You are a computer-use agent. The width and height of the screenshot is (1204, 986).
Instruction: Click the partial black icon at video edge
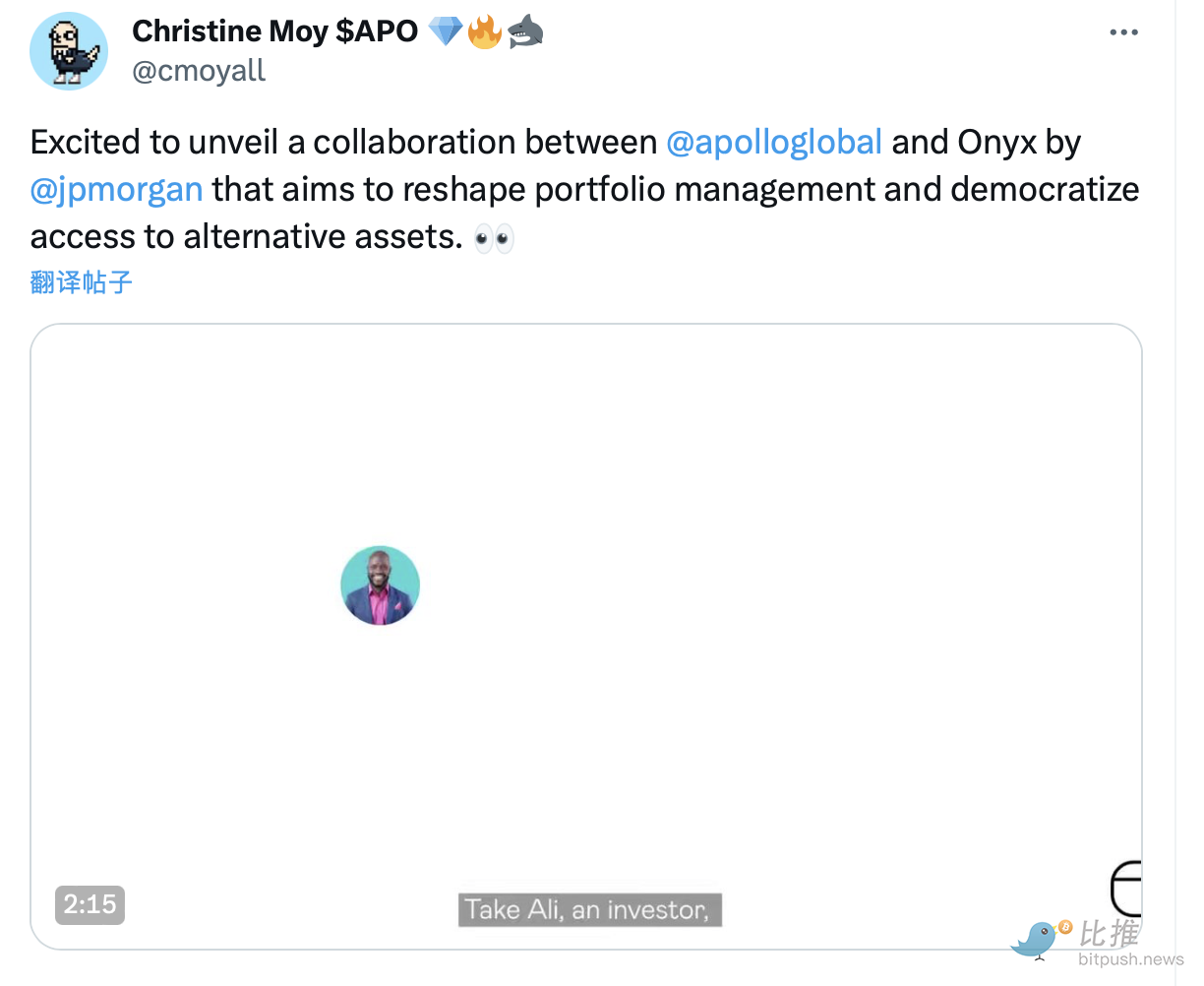tap(1126, 888)
